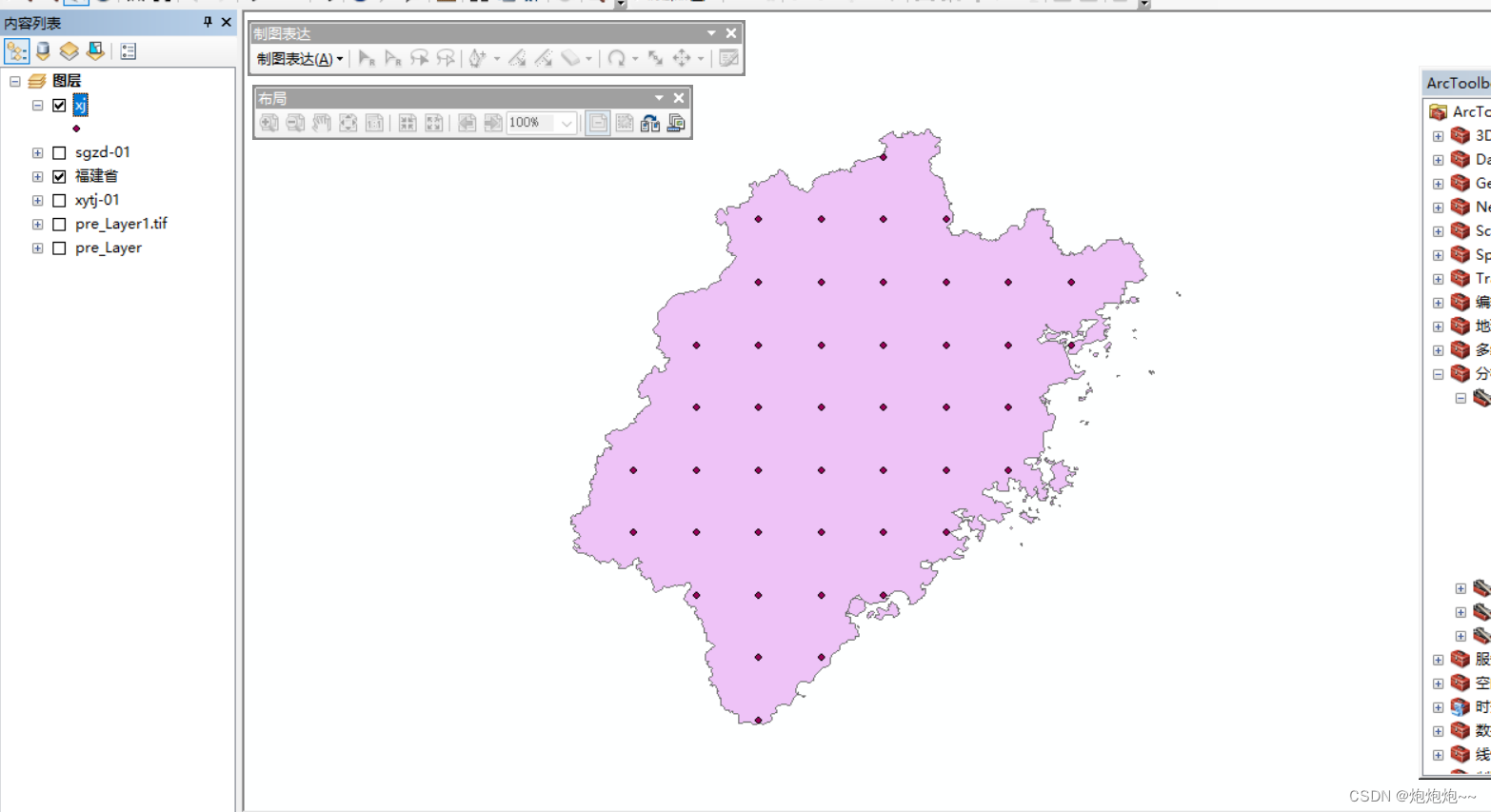Select representation Select tool in 制图表达 toolbar
Image resolution: width=1491 pixels, height=812 pixels.
coord(367,59)
